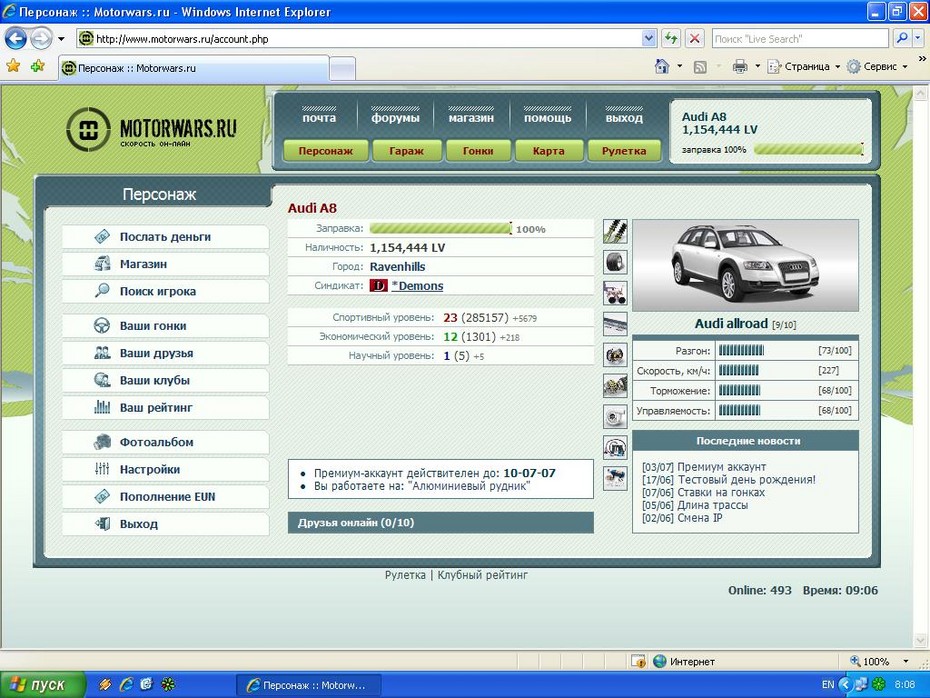The height and width of the screenshot is (698, 930).
Task: Open the zoom level dropdown arrow
Action: click(906, 661)
